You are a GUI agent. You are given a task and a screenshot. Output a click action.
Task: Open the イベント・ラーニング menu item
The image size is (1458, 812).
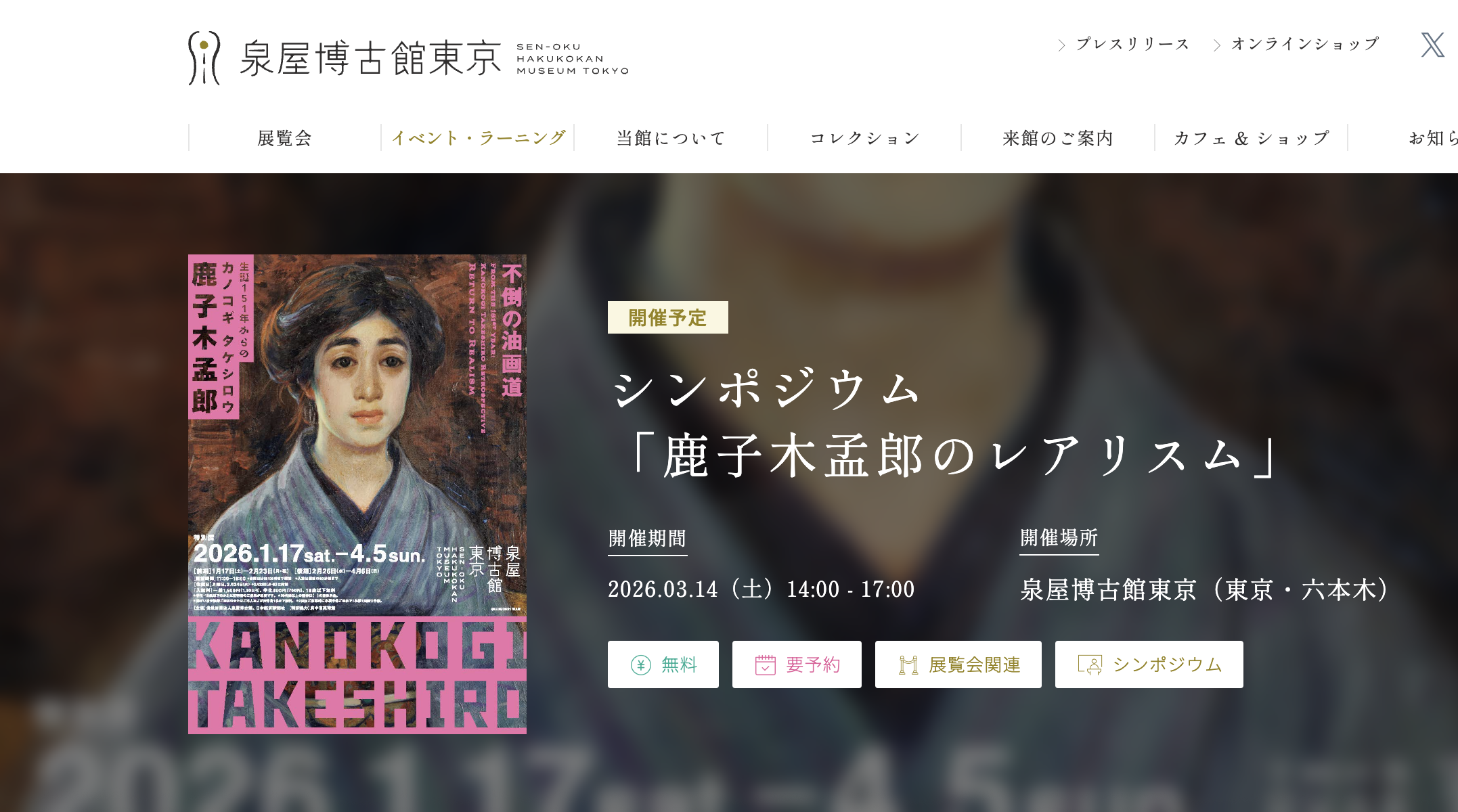click(478, 138)
